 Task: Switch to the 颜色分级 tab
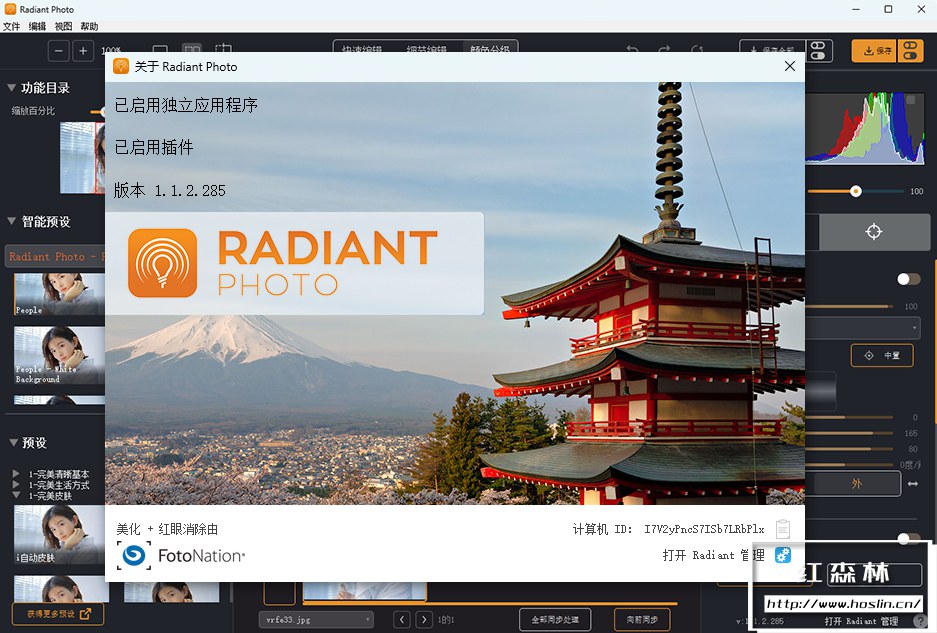(x=490, y=48)
